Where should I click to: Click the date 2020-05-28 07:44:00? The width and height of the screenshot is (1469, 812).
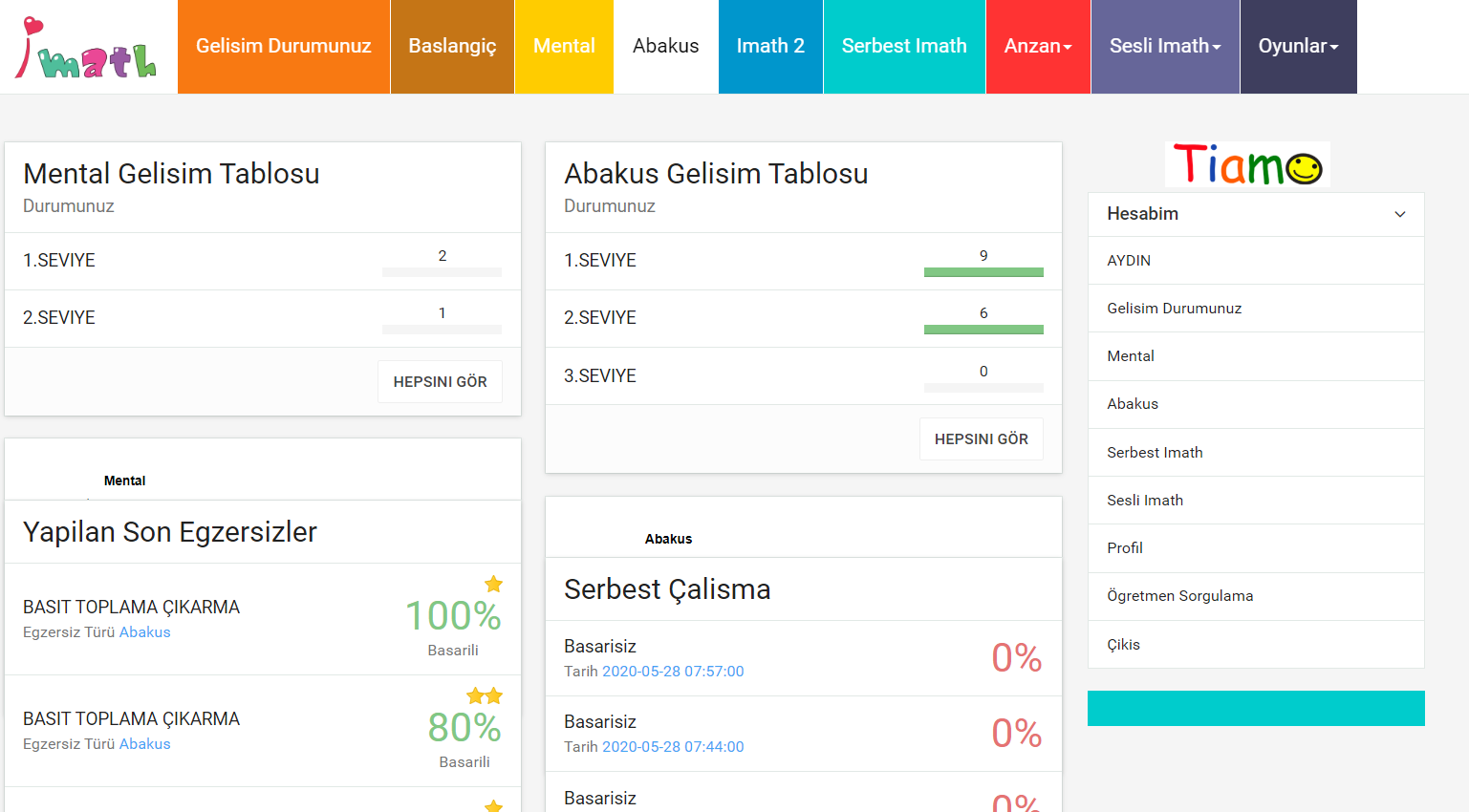(673, 747)
